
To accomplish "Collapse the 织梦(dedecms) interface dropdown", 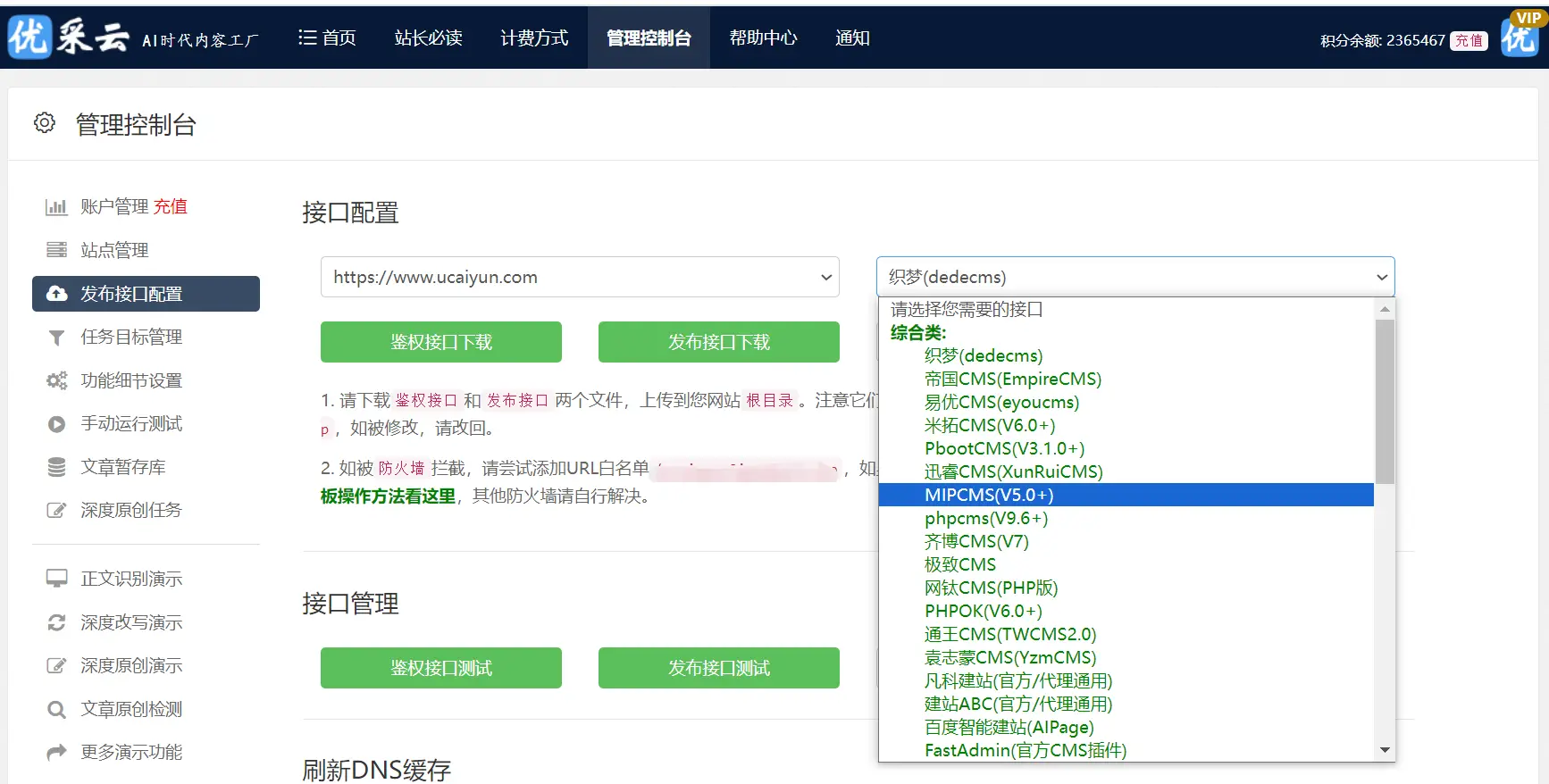I will coord(1135,277).
